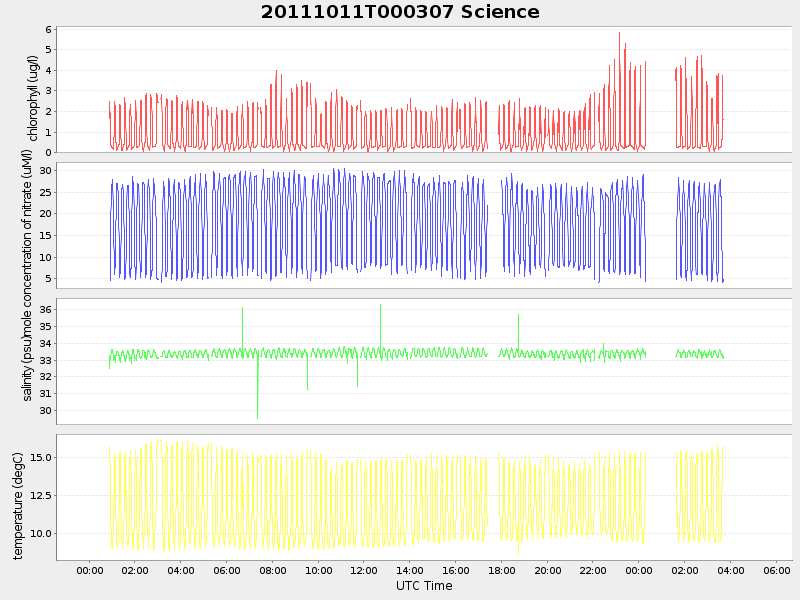
Task: Click the 20:00 time axis tick label
Action: click(x=547, y=570)
